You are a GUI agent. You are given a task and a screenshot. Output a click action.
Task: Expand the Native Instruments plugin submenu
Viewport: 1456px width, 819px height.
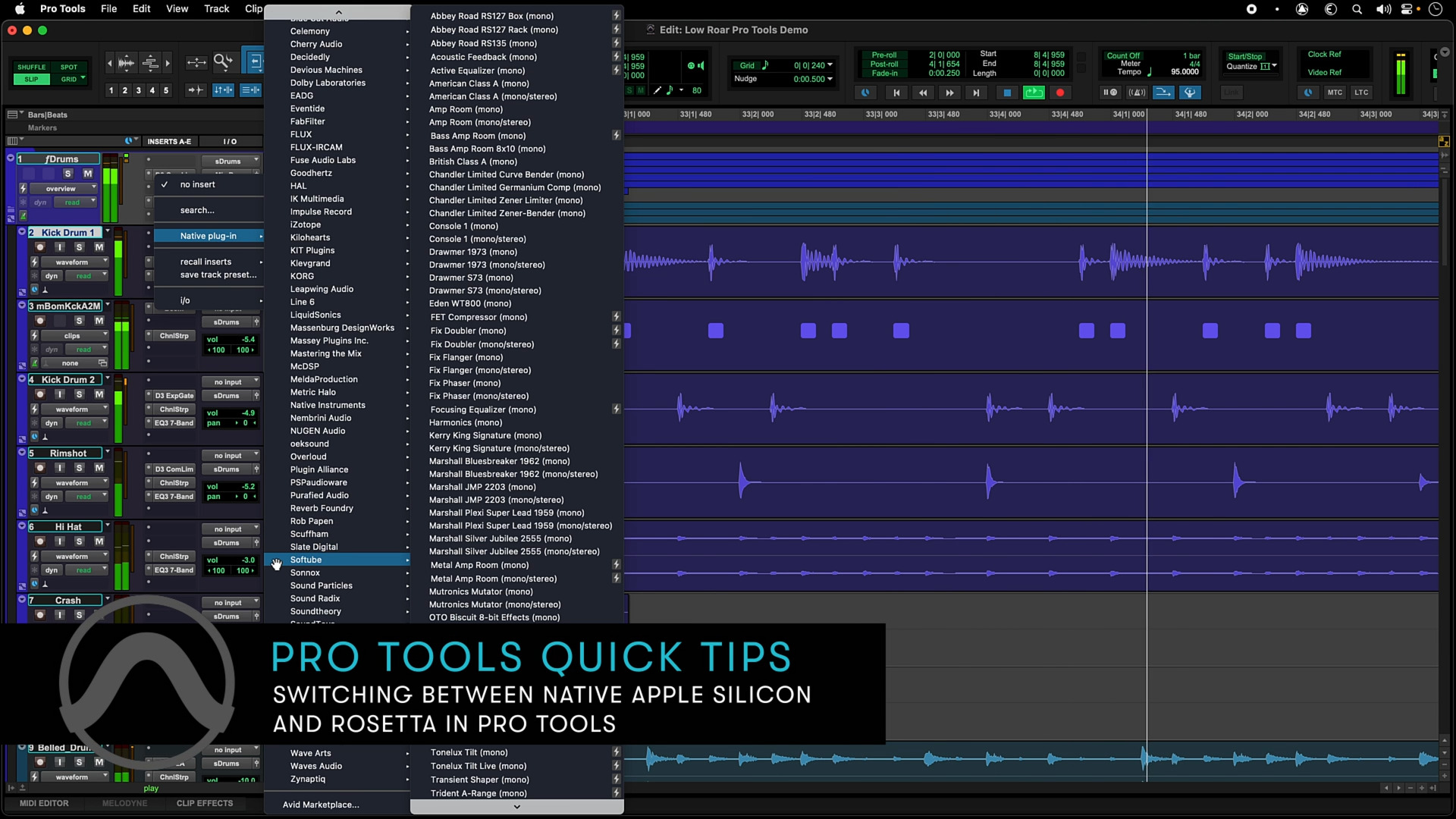tap(328, 405)
